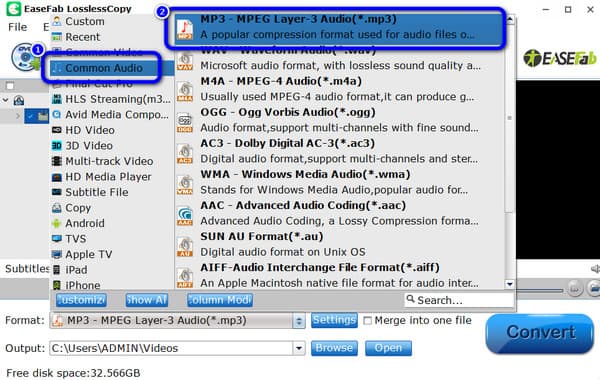Click the format list vertical scrollbar thumb
This screenshot has width=600, height=380.
coord(510,118)
